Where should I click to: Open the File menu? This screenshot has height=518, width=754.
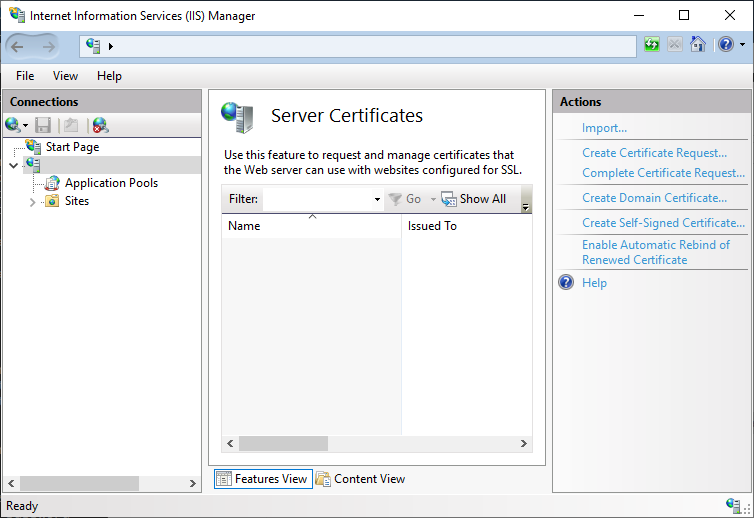[25, 76]
